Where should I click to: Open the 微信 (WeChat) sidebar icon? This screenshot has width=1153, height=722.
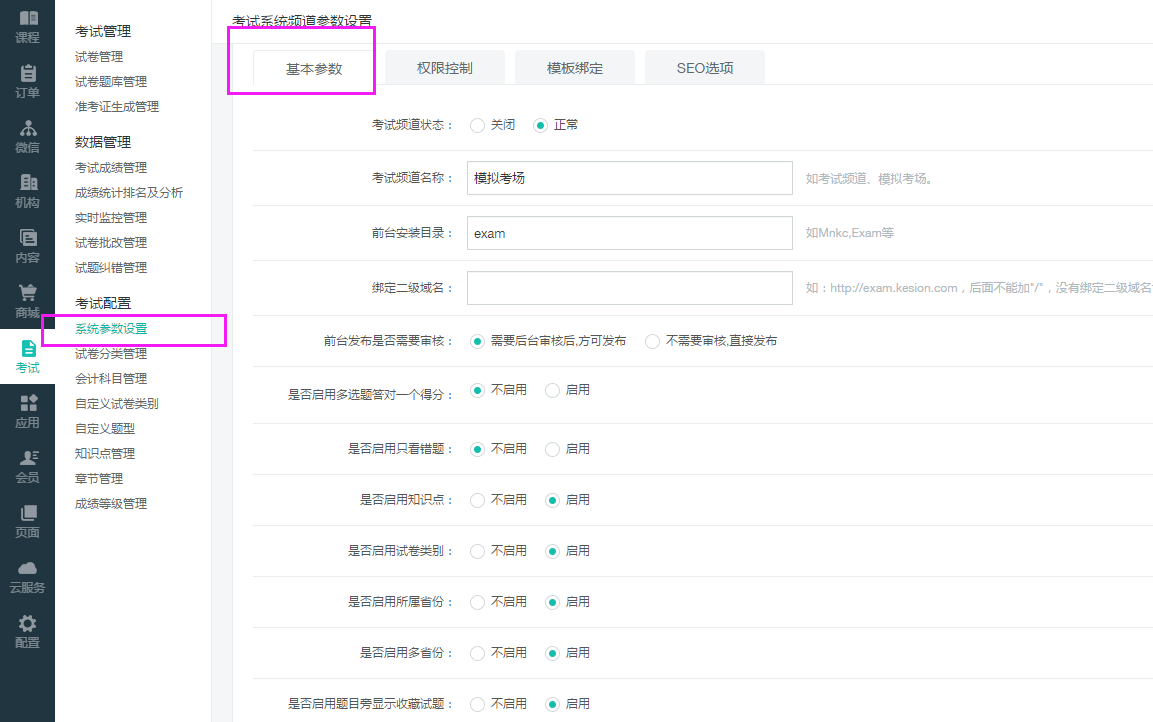(x=27, y=129)
